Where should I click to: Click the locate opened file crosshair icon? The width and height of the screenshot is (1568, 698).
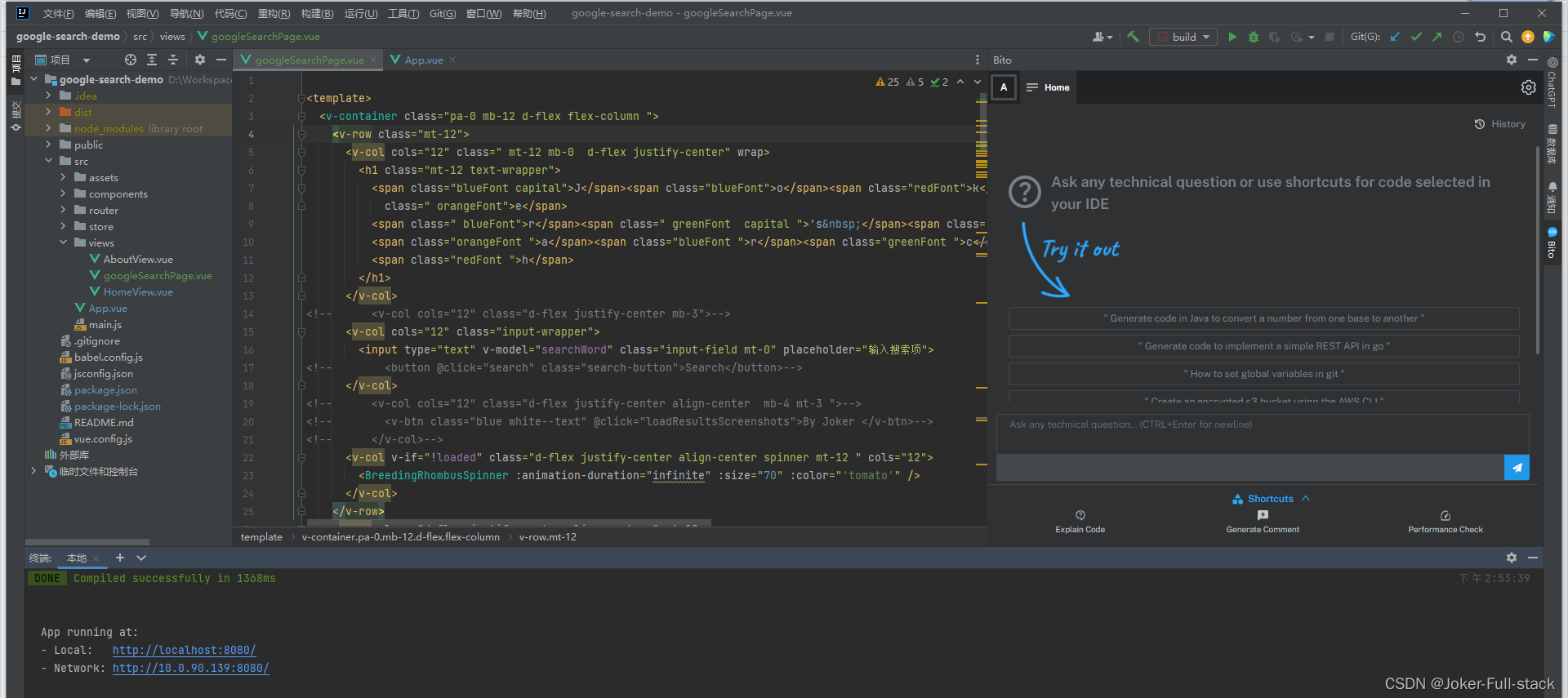coord(131,60)
